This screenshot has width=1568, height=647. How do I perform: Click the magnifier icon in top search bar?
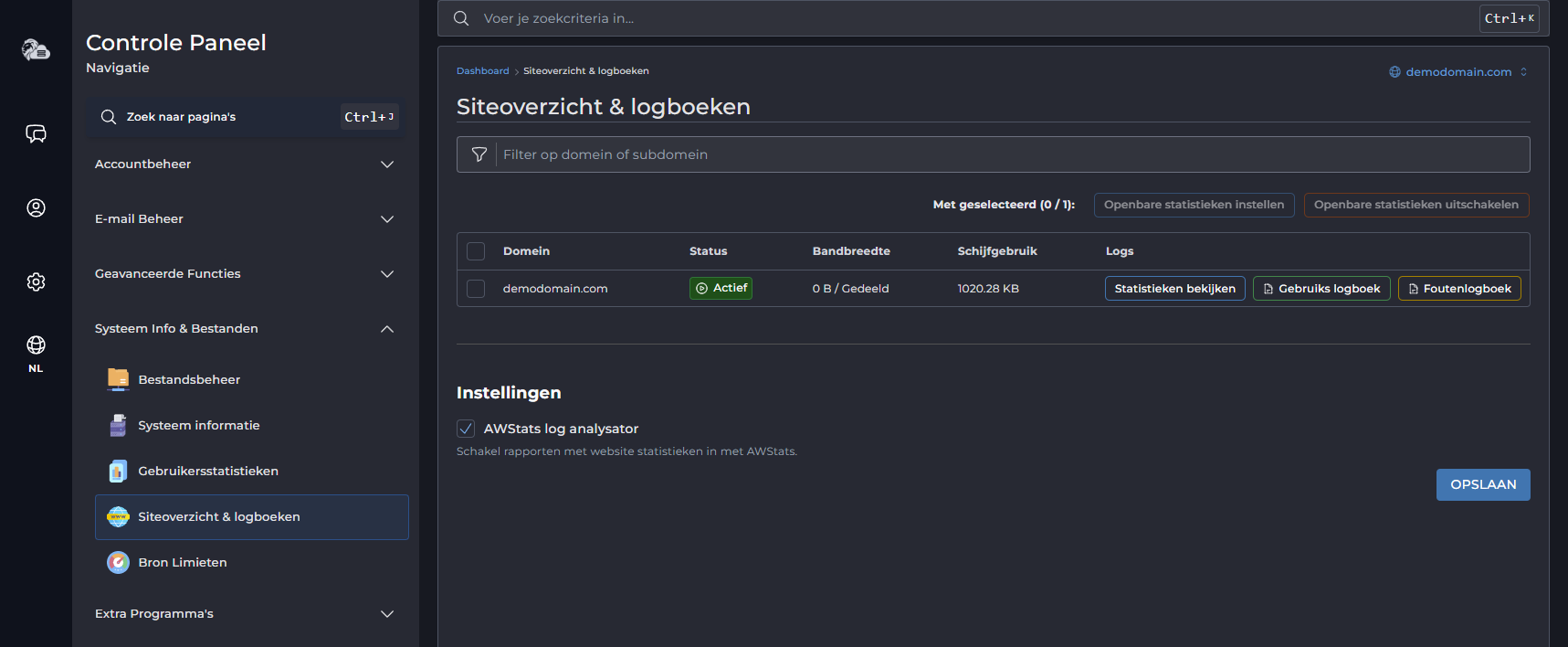[461, 18]
